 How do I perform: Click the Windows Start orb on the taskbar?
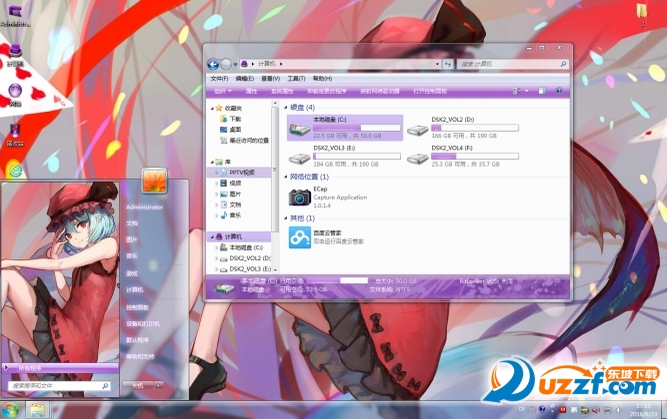tap(10, 410)
